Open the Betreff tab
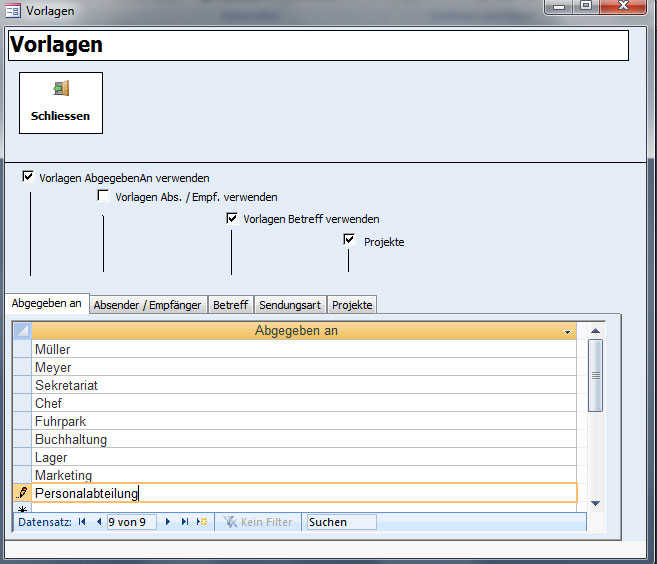 [230, 305]
